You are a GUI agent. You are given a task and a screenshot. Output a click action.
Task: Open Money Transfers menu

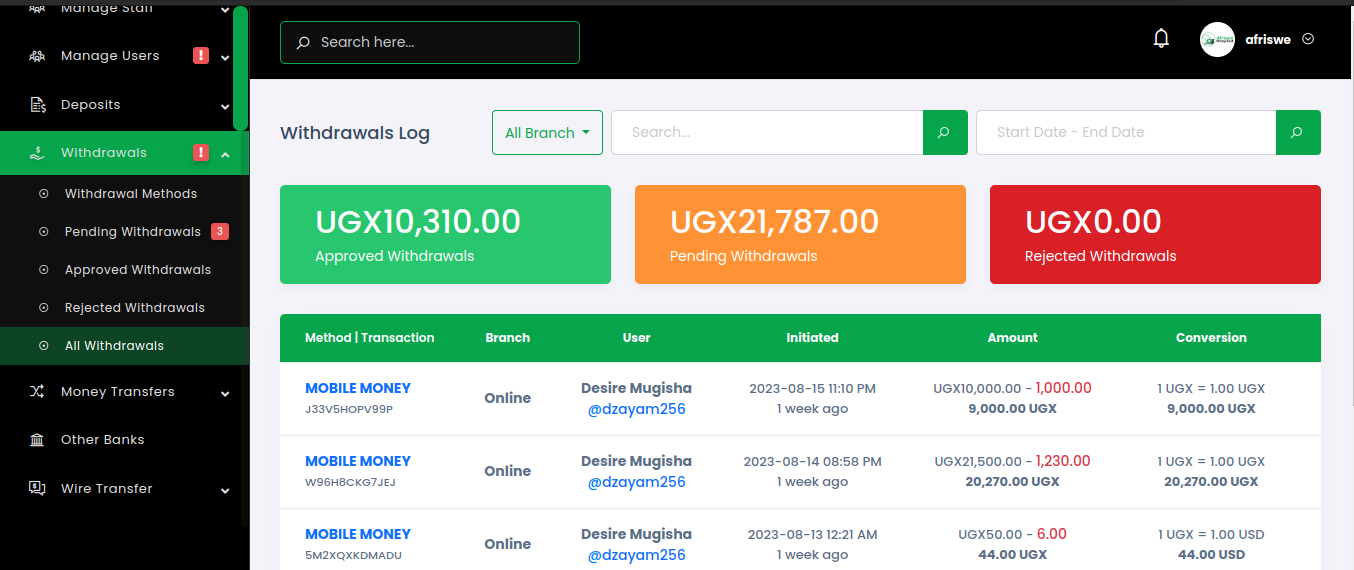120,392
